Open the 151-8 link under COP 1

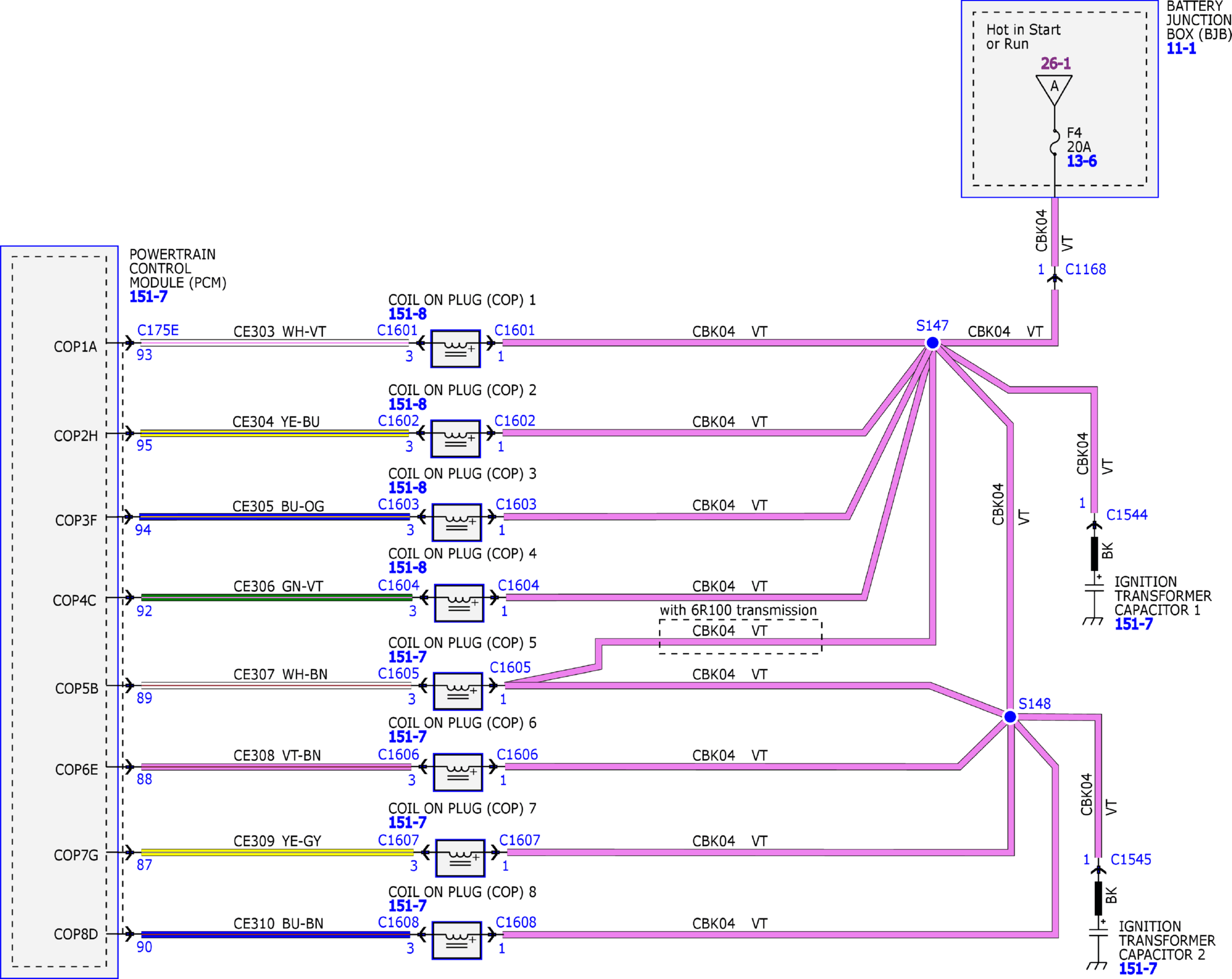(x=407, y=314)
